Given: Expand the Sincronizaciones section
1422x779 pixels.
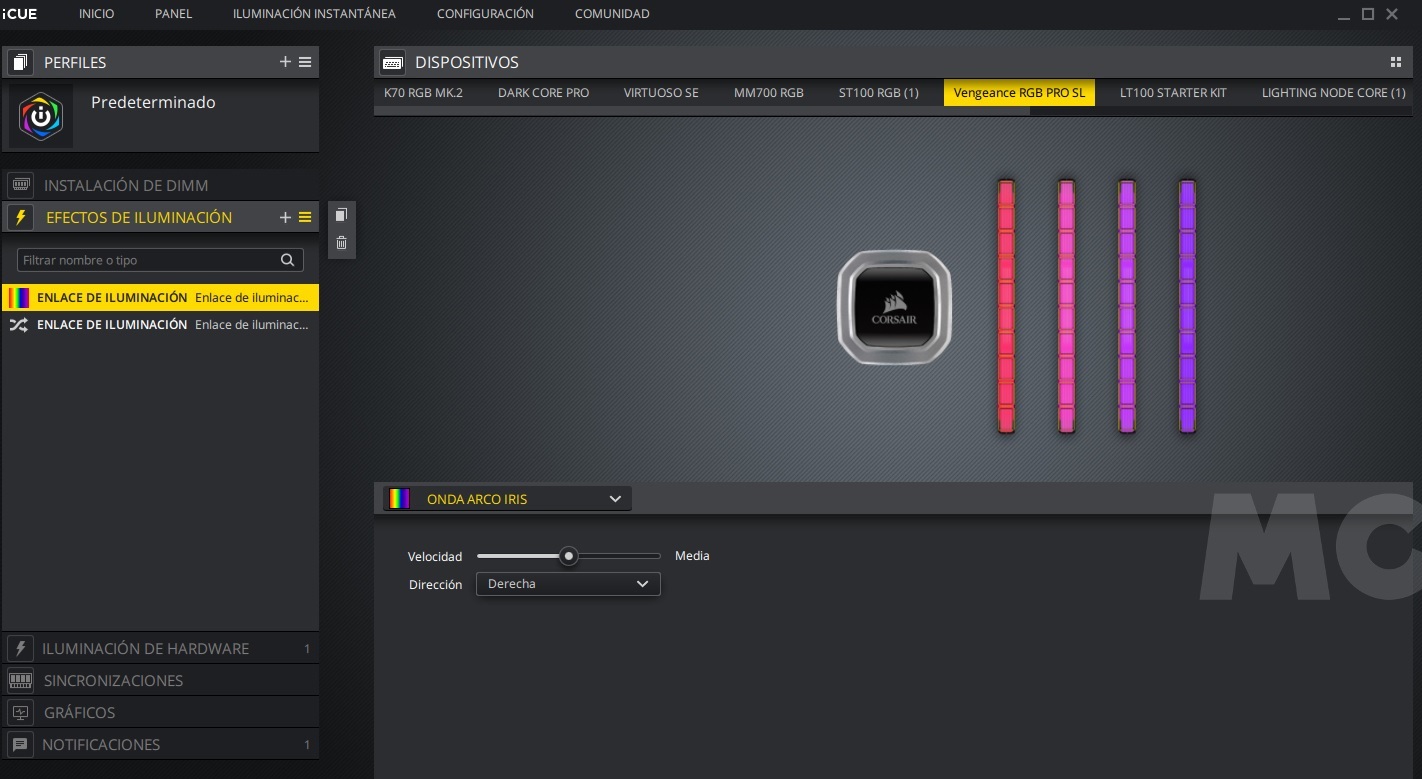Looking at the screenshot, I should (x=113, y=681).
